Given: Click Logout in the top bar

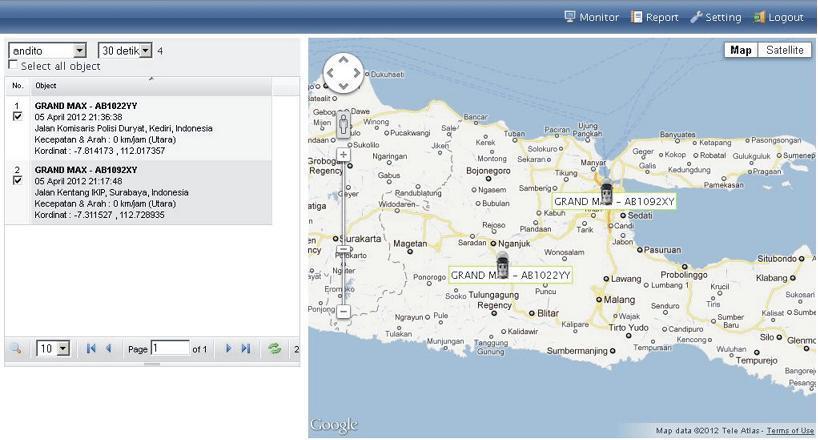Looking at the screenshot, I should [x=778, y=17].
